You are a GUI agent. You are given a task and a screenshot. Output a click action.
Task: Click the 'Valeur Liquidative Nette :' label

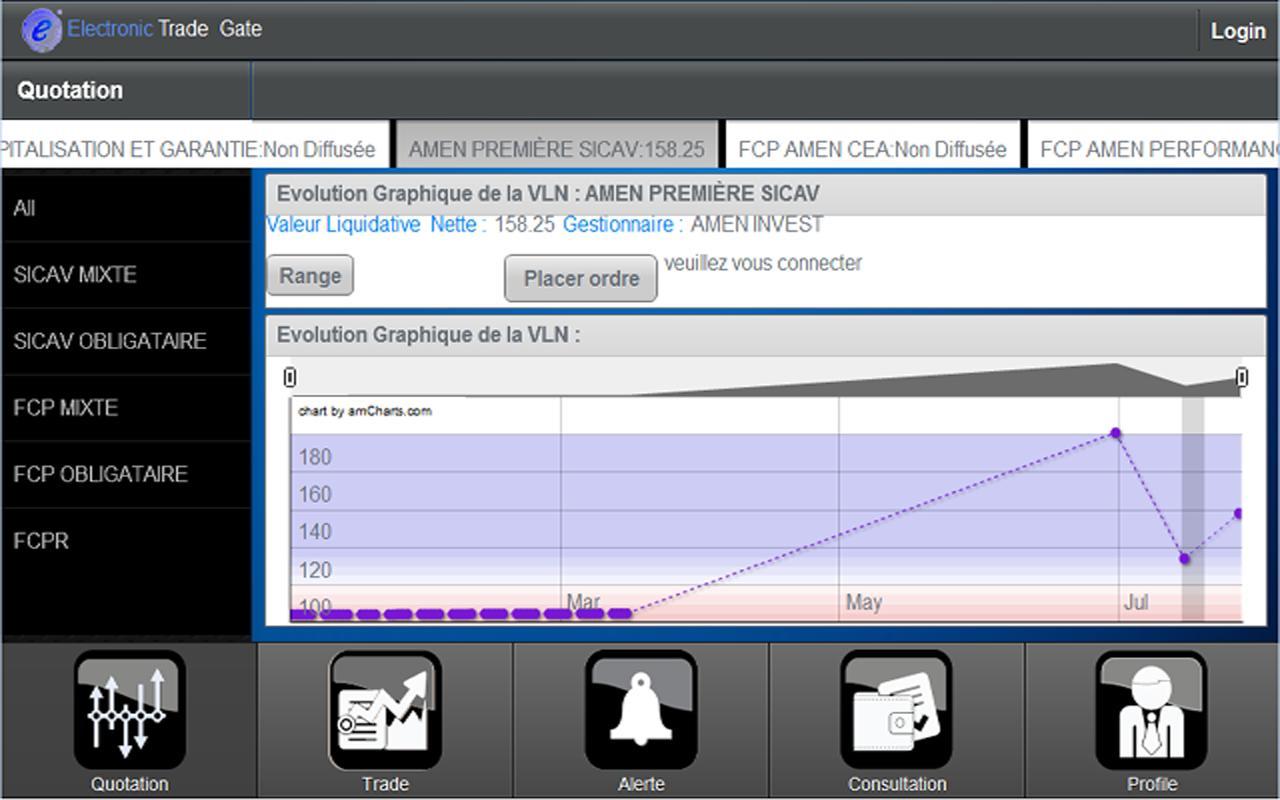(376, 225)
